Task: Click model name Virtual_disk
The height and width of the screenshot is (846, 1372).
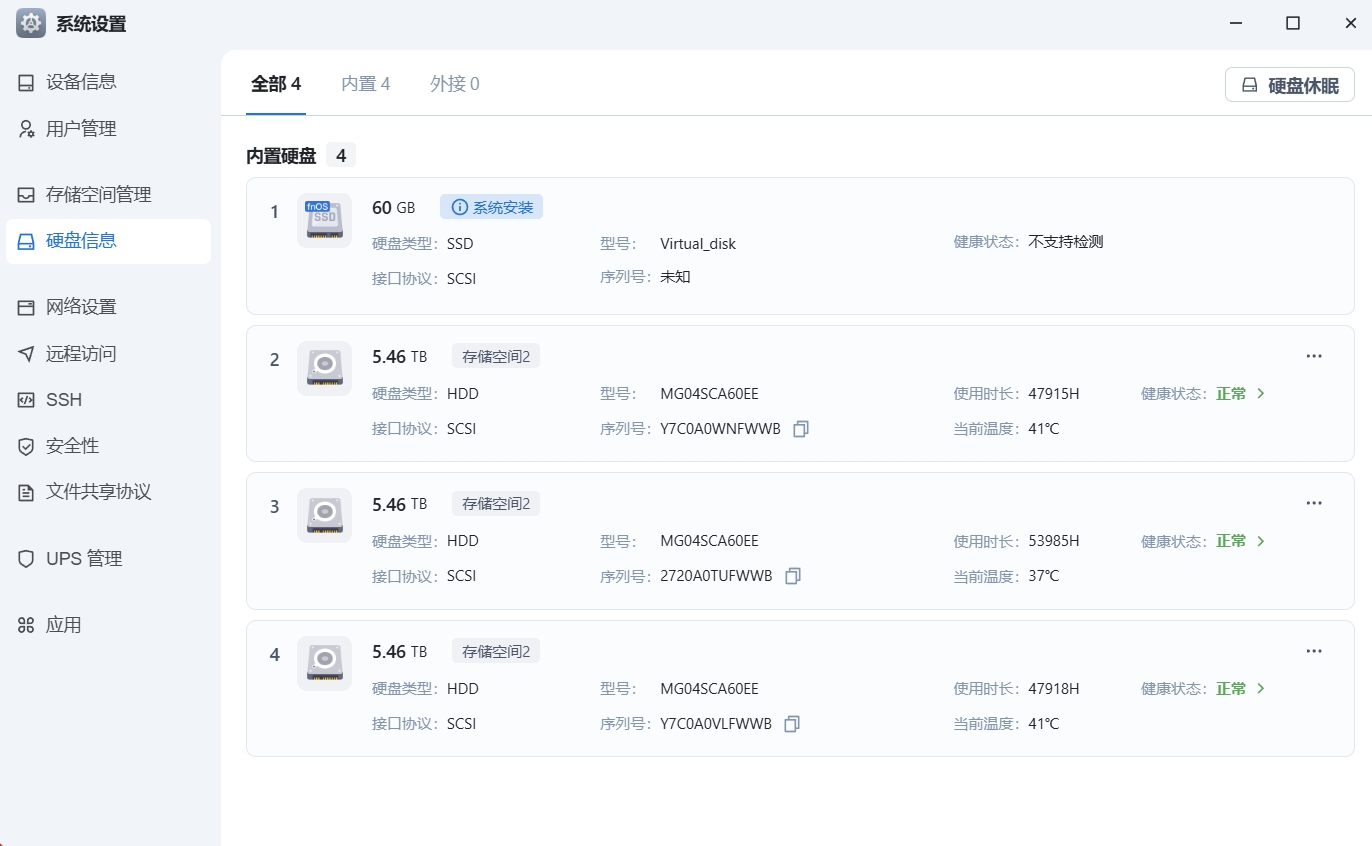Action: 698,243
